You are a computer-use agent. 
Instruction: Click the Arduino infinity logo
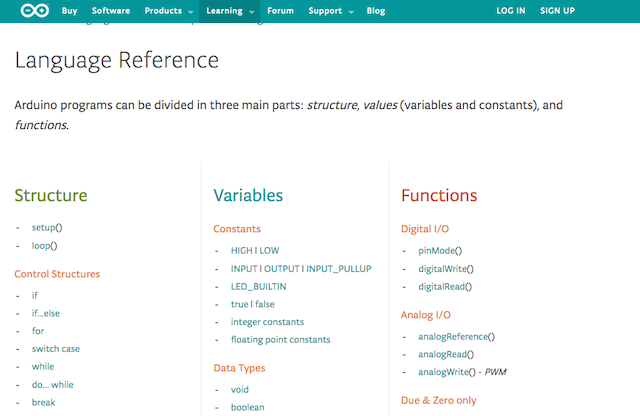pos(35,11)
